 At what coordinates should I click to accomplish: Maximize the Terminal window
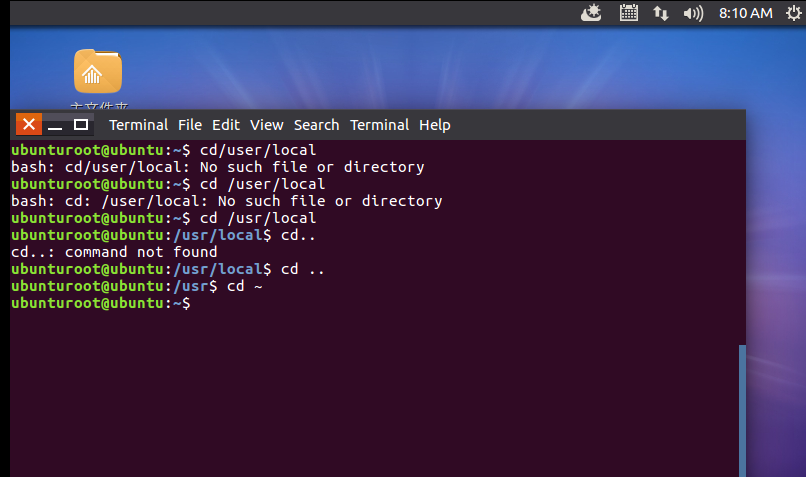point(81,125)
